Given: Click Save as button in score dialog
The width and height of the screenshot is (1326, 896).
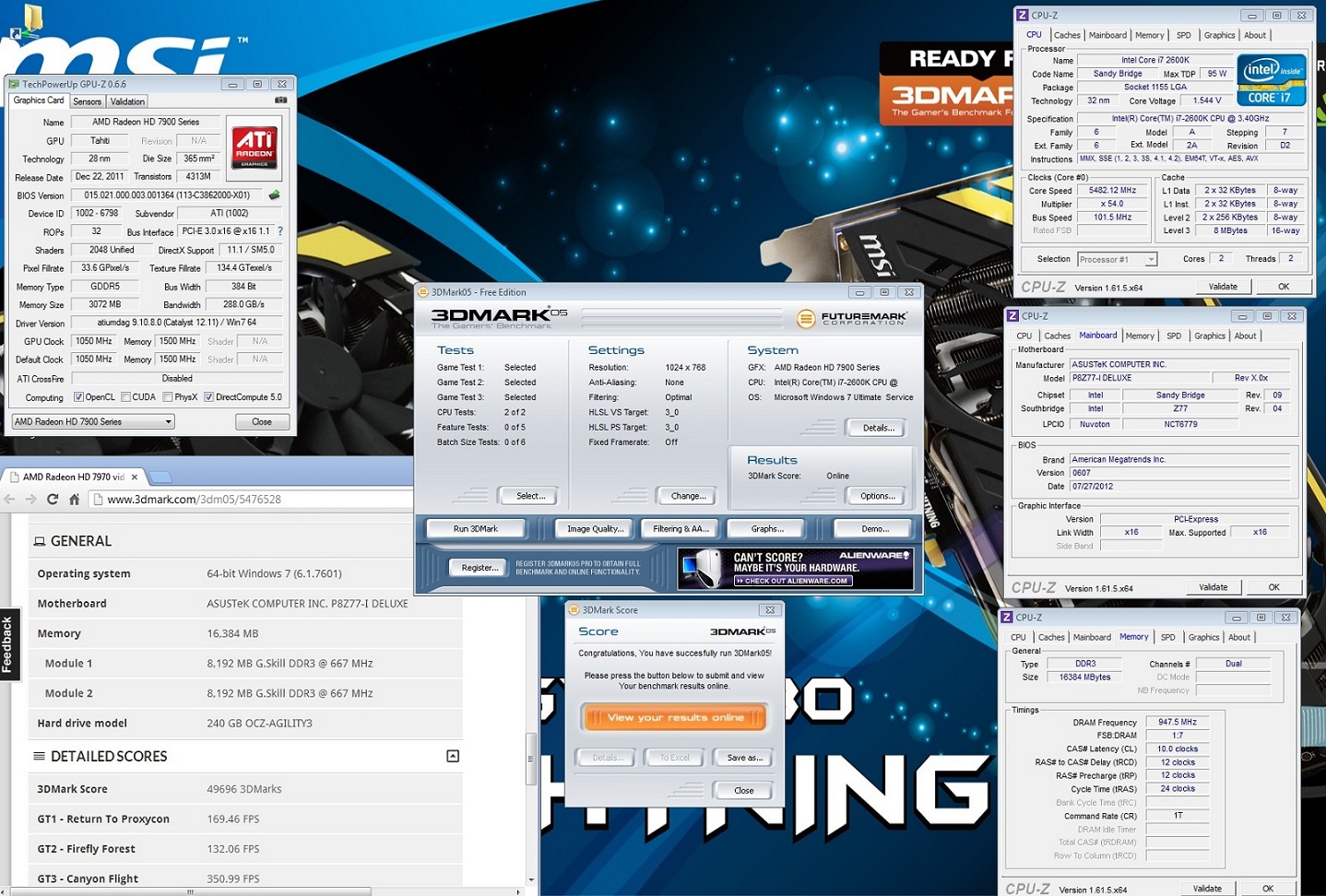Looking at the screenshot, I should pos(744,758).
